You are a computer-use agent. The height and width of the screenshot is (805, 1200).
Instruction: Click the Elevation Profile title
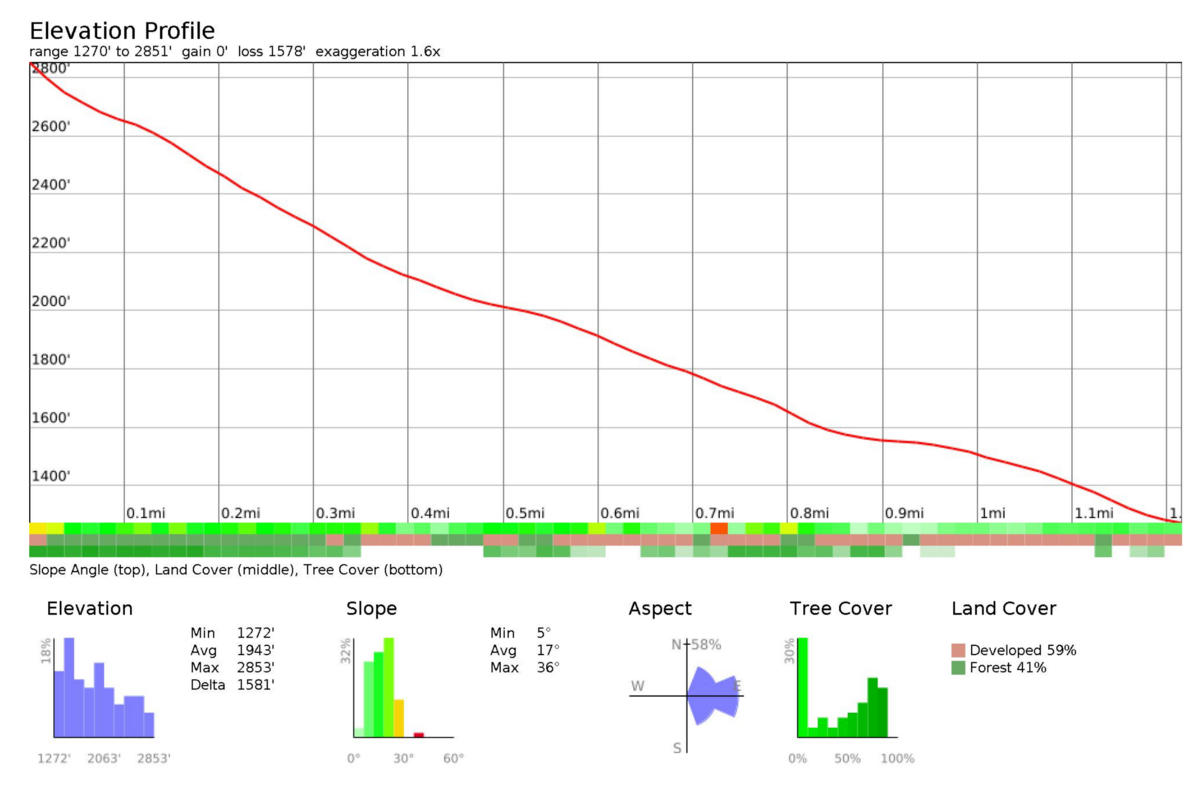[122, 31]
